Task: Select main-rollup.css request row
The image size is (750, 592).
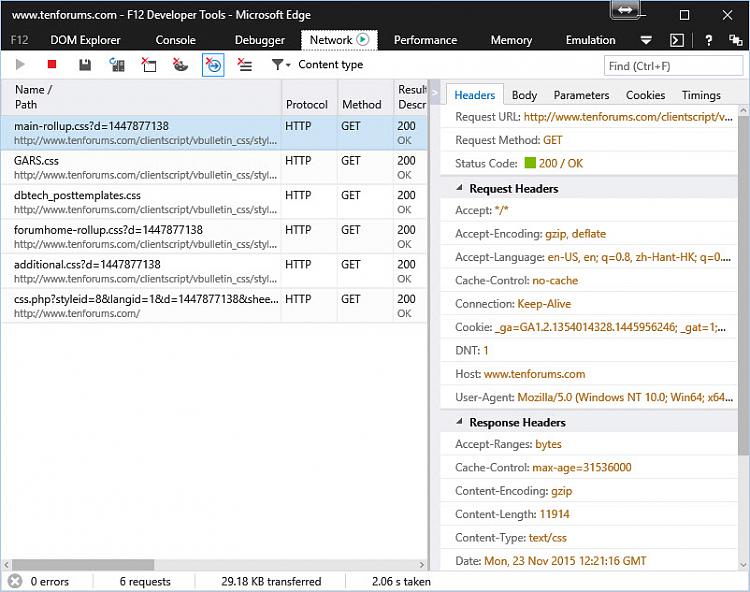Action: 214,133
